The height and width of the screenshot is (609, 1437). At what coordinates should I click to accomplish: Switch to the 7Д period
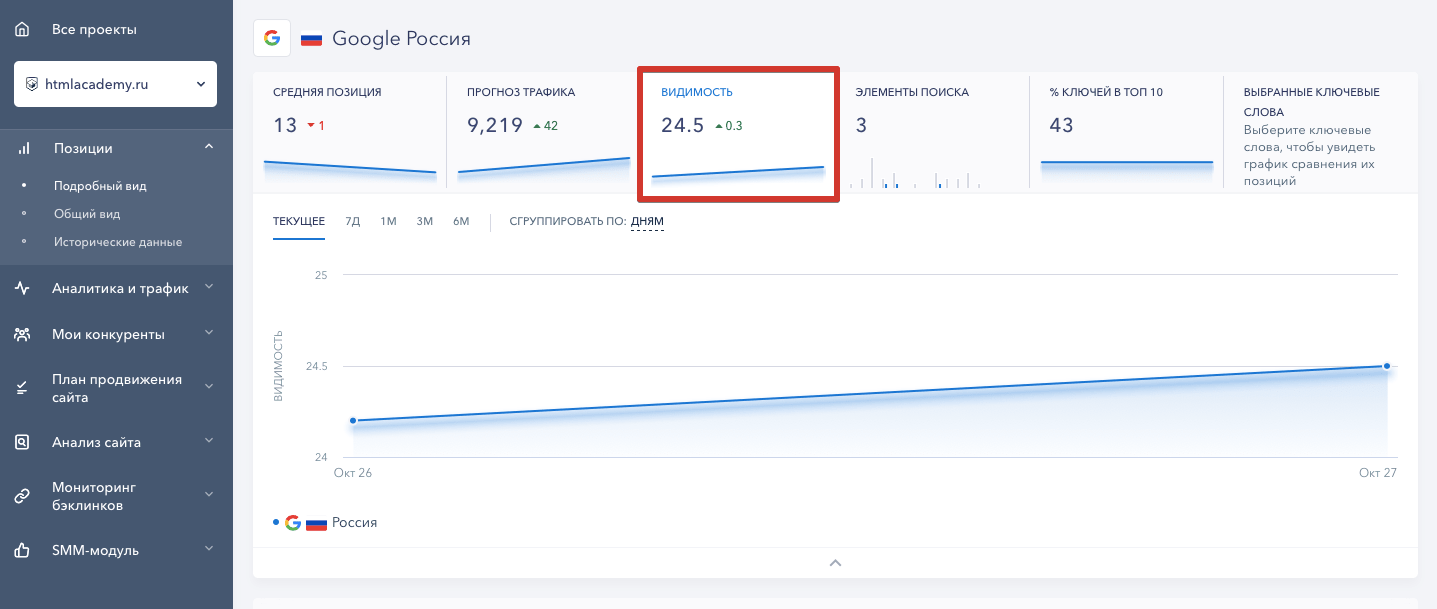352,221
